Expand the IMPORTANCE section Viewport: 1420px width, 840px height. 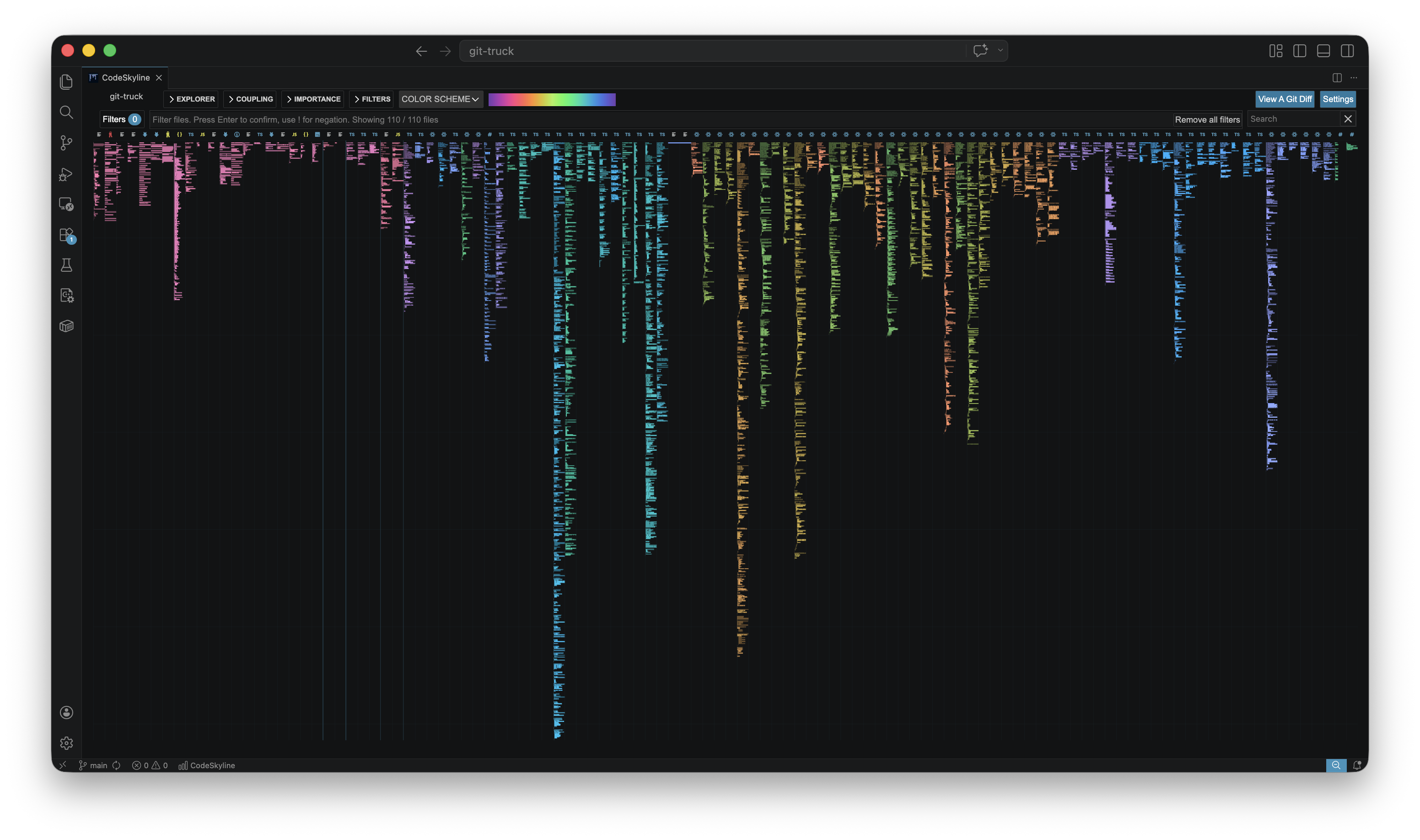coord(313,99)
